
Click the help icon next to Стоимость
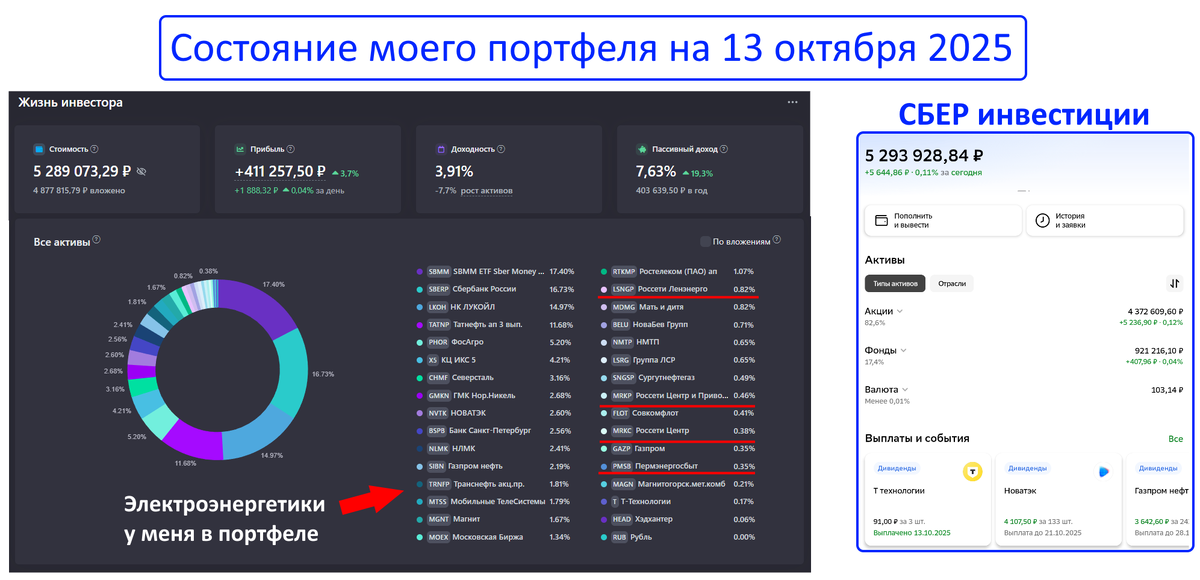[x=94, y=149]
